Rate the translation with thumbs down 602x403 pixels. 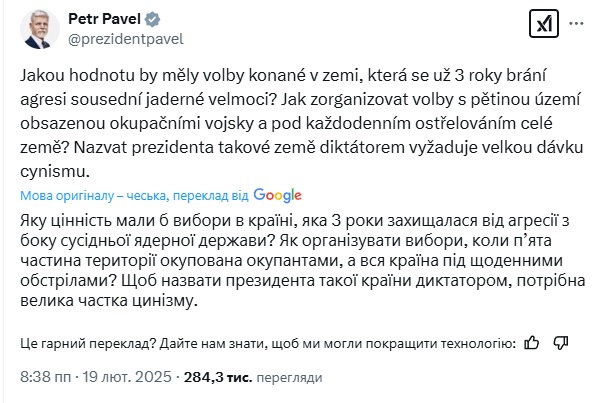click(559, 343)
